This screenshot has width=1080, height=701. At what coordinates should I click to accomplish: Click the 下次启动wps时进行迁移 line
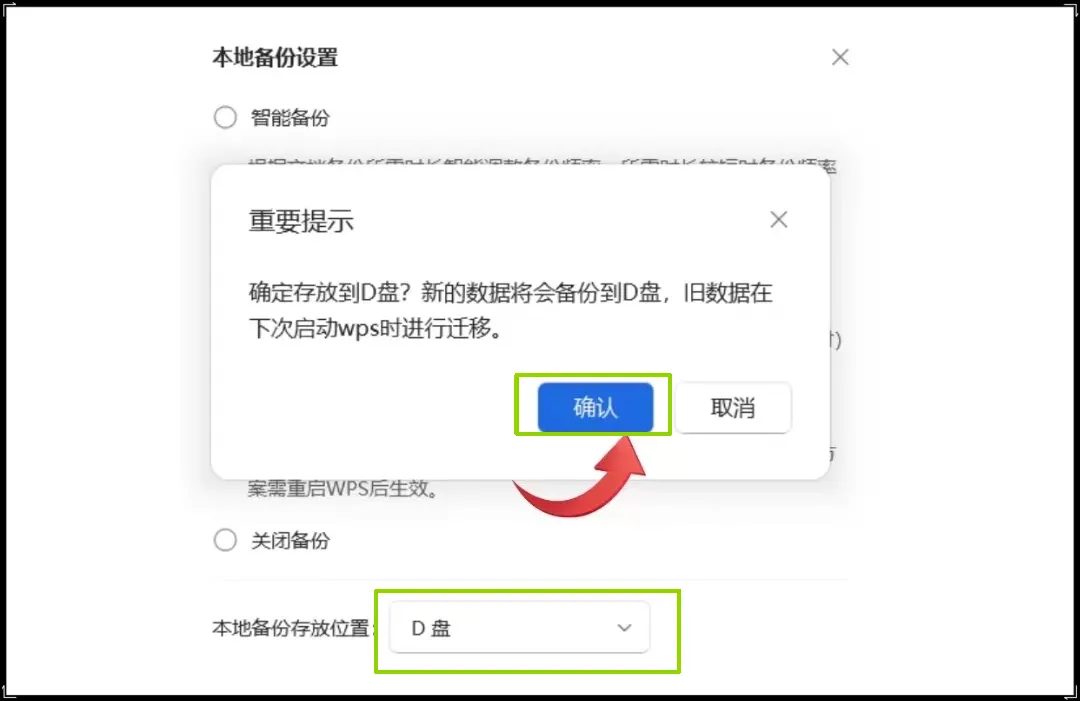375,328
